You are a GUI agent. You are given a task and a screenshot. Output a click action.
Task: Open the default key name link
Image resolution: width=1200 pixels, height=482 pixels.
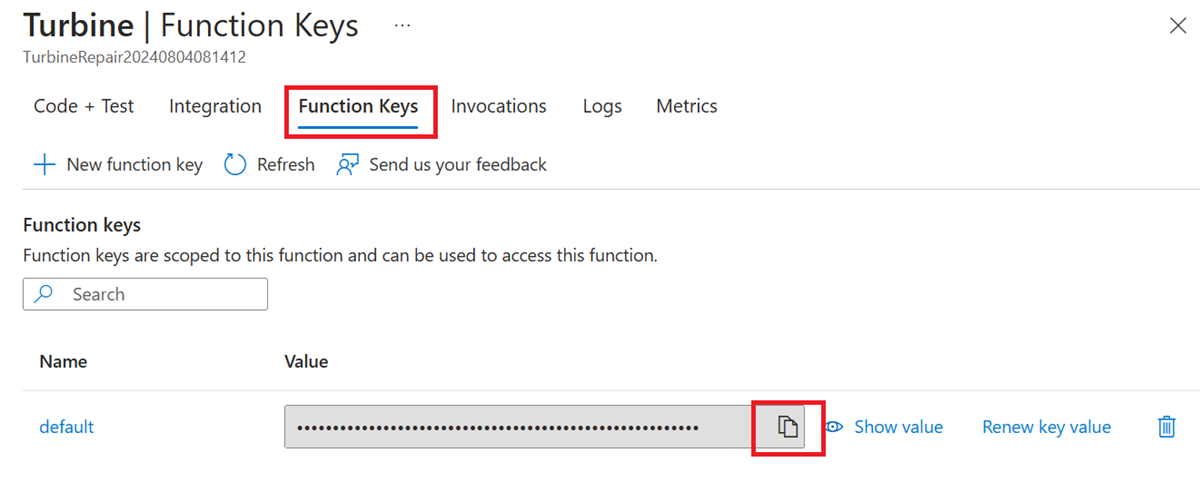pos(66,427)
